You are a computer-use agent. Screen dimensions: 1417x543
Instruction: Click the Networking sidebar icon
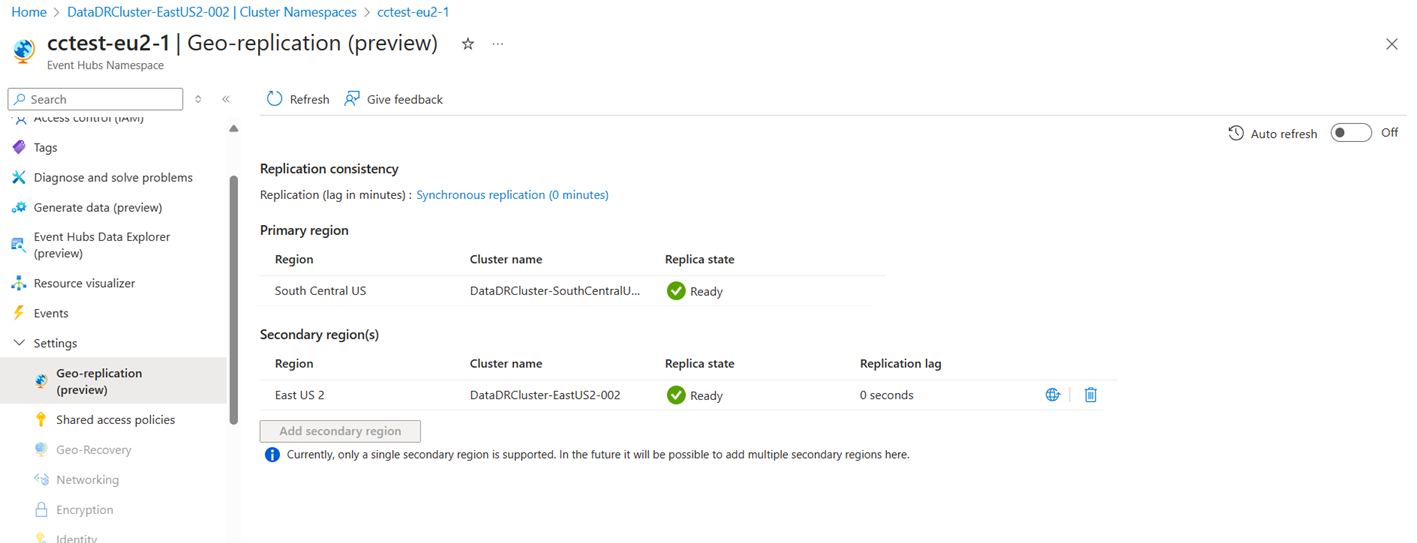coord(41,480)
